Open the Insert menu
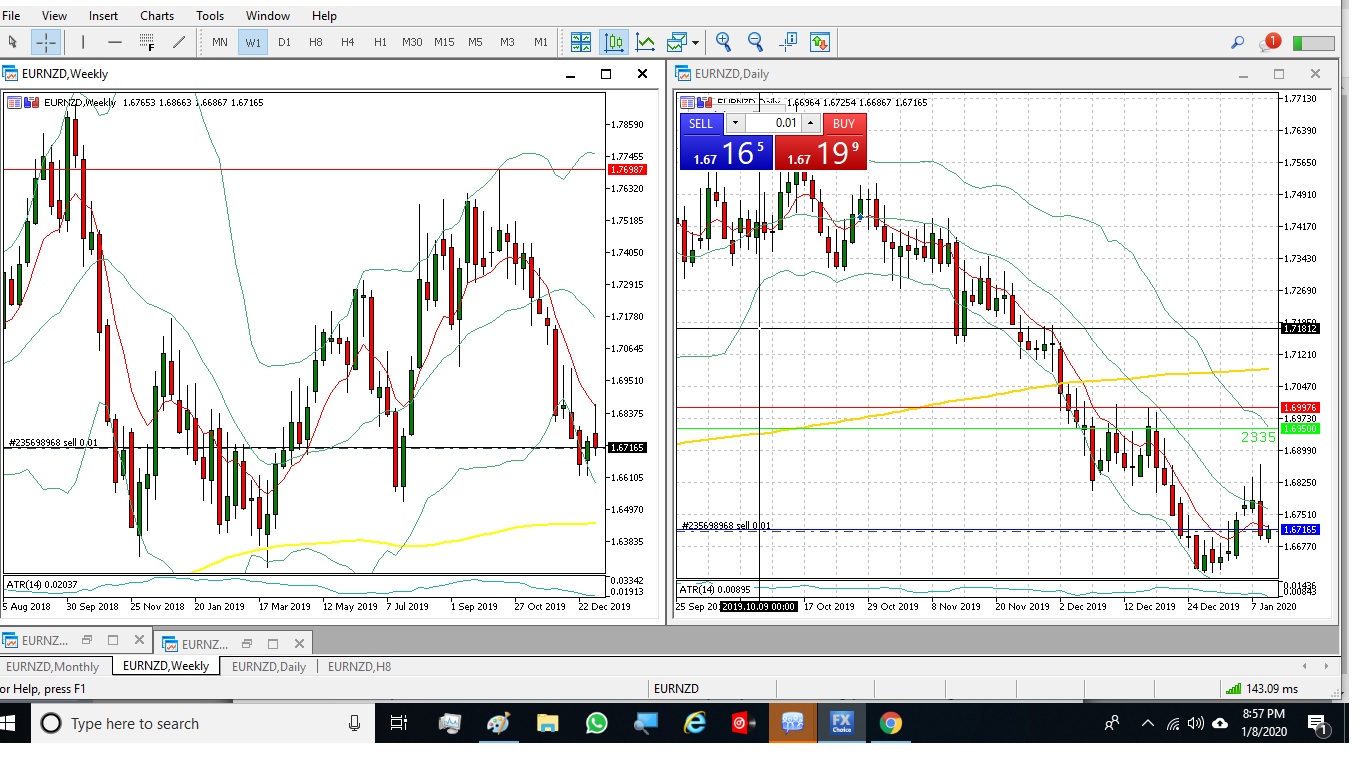1366x768 pixels. (x=103, y=16)
